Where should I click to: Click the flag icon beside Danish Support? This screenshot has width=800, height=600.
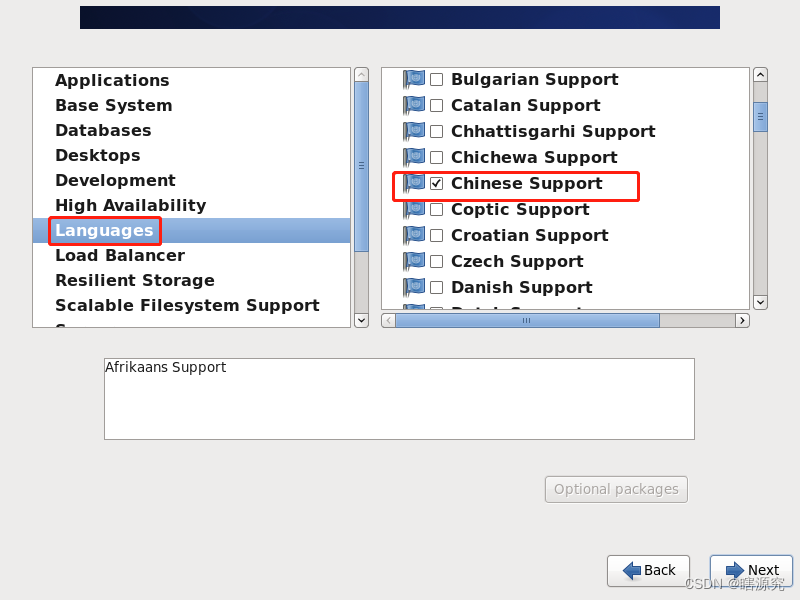point(413,287)
